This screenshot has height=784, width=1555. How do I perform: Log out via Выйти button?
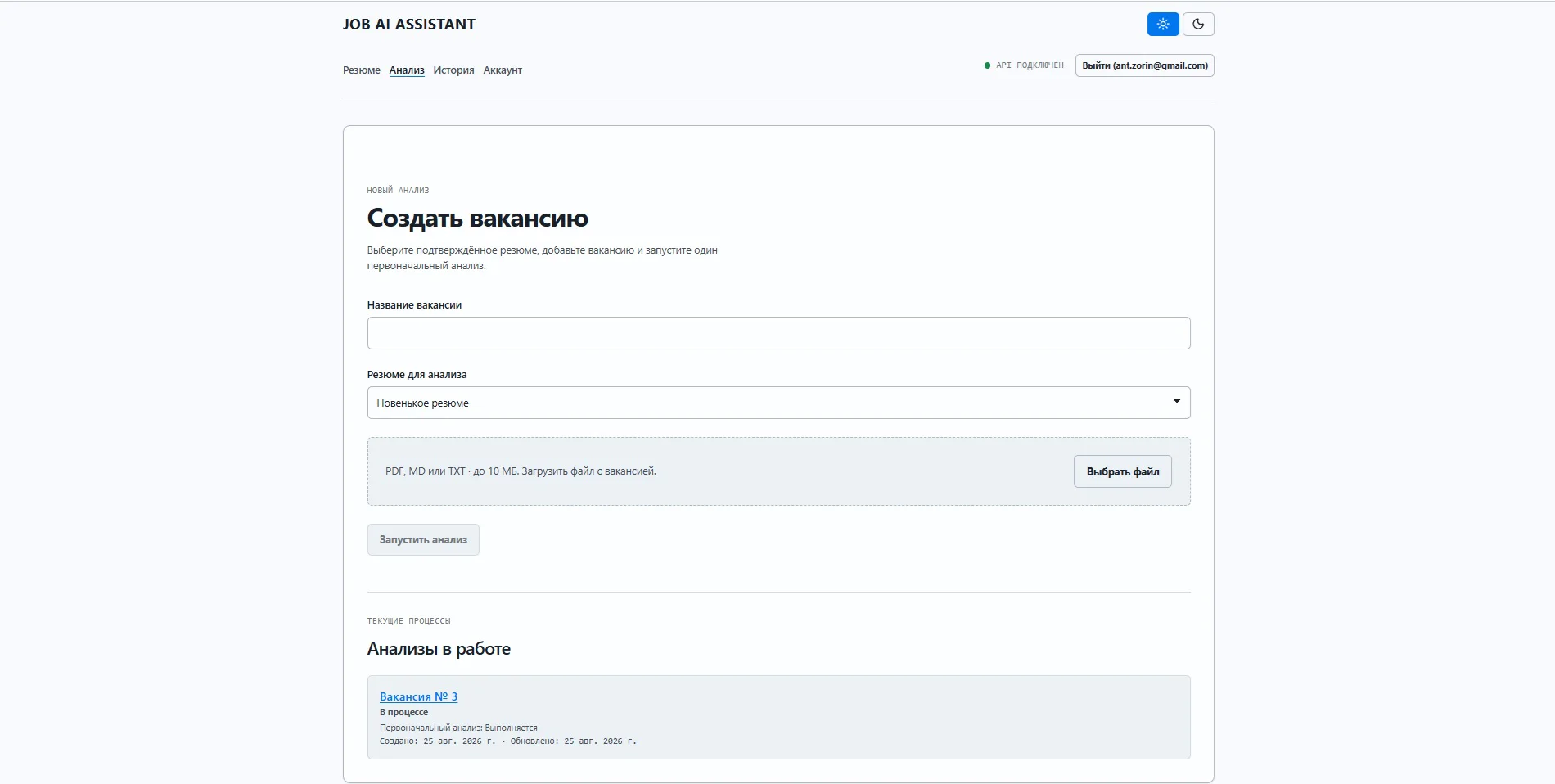coord(1144,65)
